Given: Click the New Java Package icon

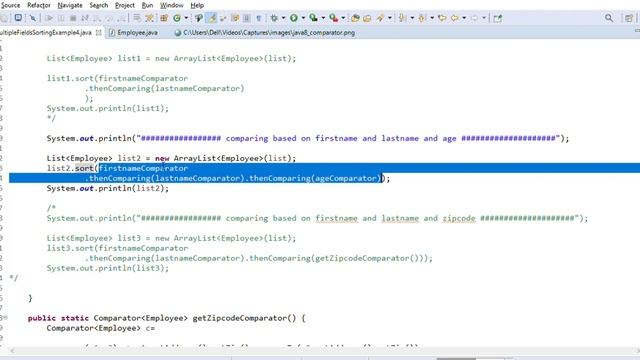Looking at the screenshot, I should pyautogui.click(x=164, y=18).
